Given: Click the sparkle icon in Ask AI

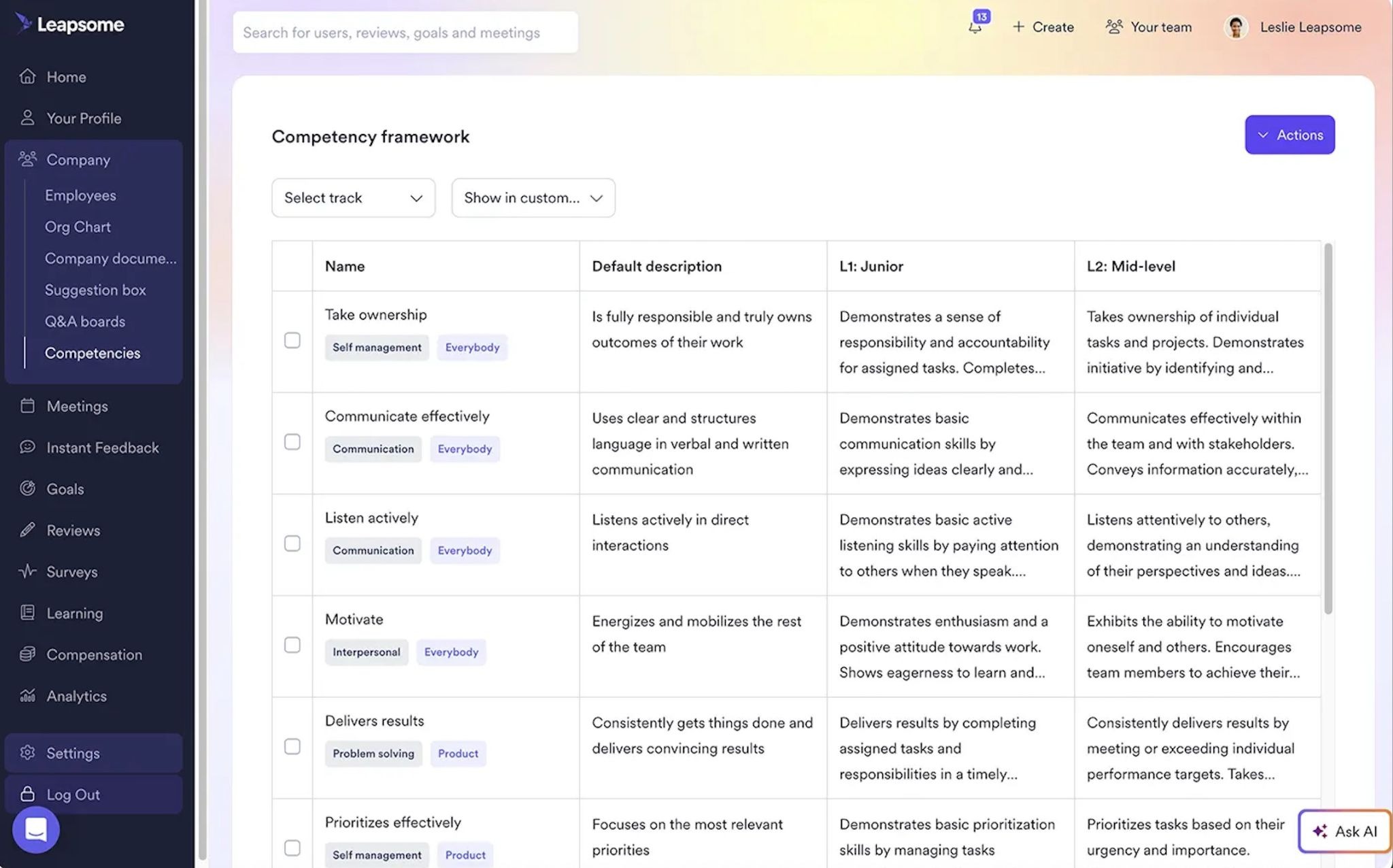Looking at the screenshot, I should click(1320, 831).
